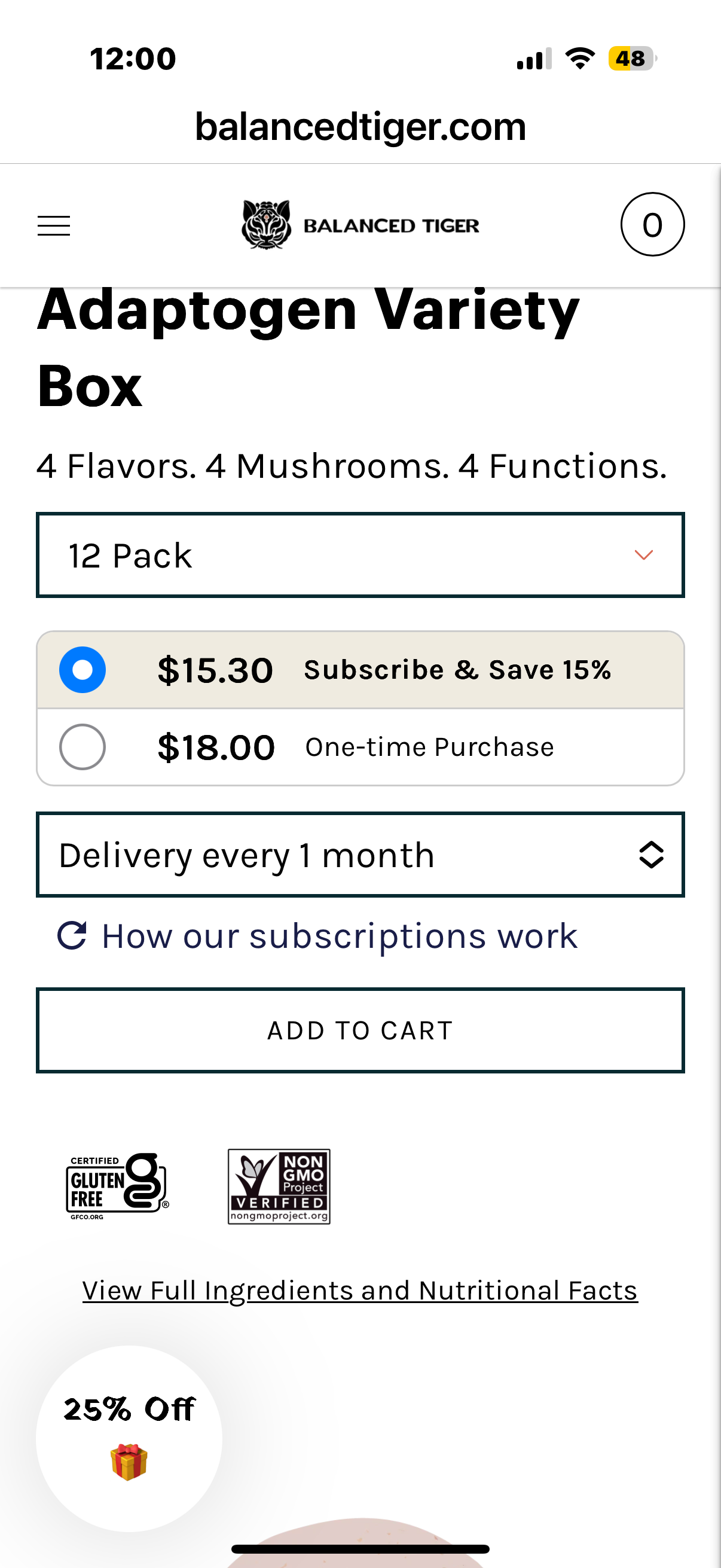Tap the Balanced Tiger logo
721x1568 pixels.
click(x=360, y=225)
